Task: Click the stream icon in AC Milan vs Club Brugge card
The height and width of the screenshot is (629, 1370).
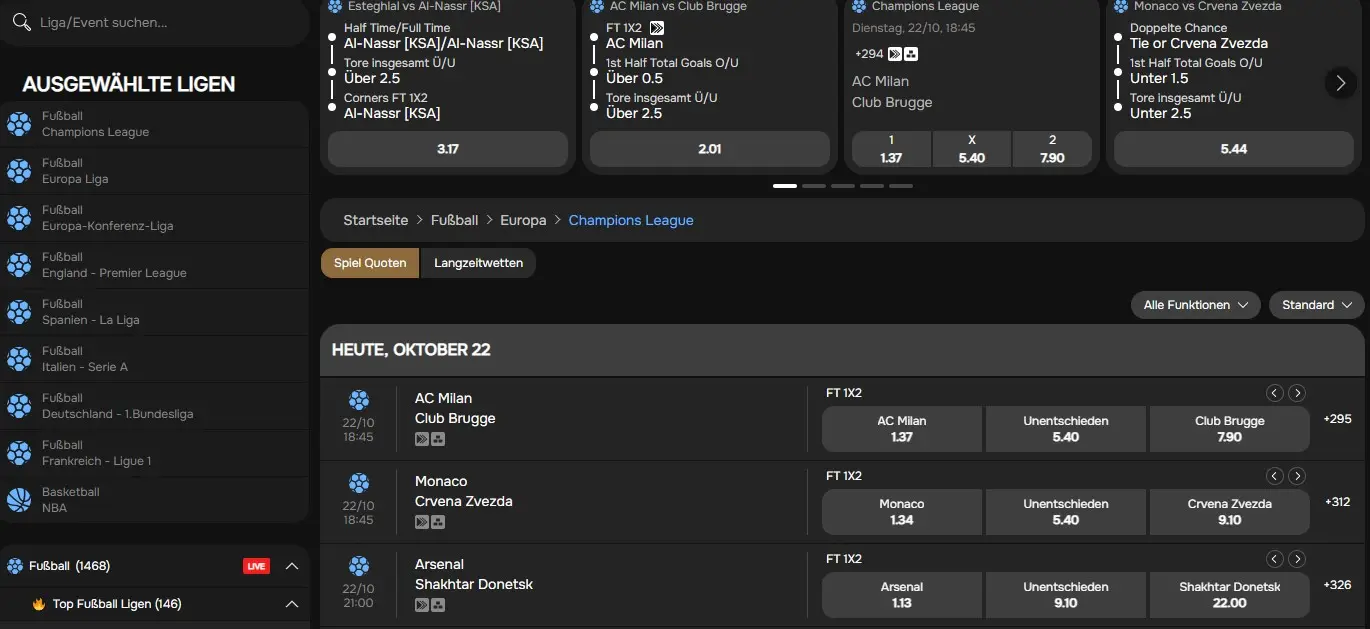Action: [657, 28]
